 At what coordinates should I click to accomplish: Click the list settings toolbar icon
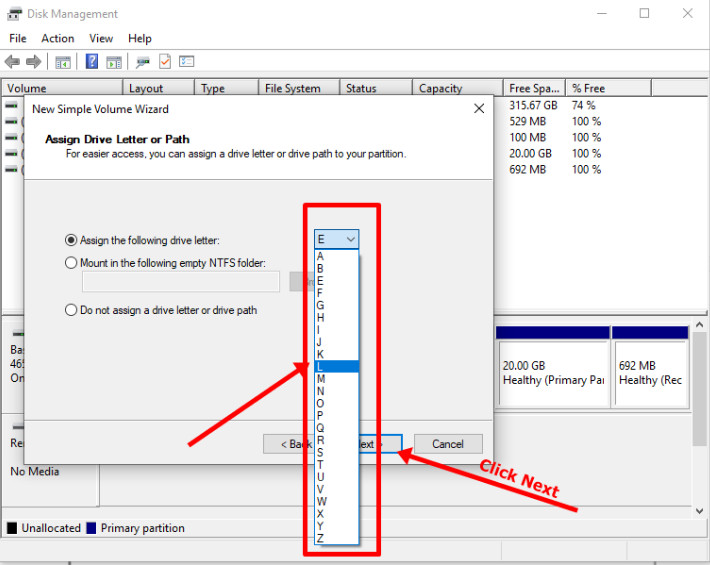click(186, 61)
